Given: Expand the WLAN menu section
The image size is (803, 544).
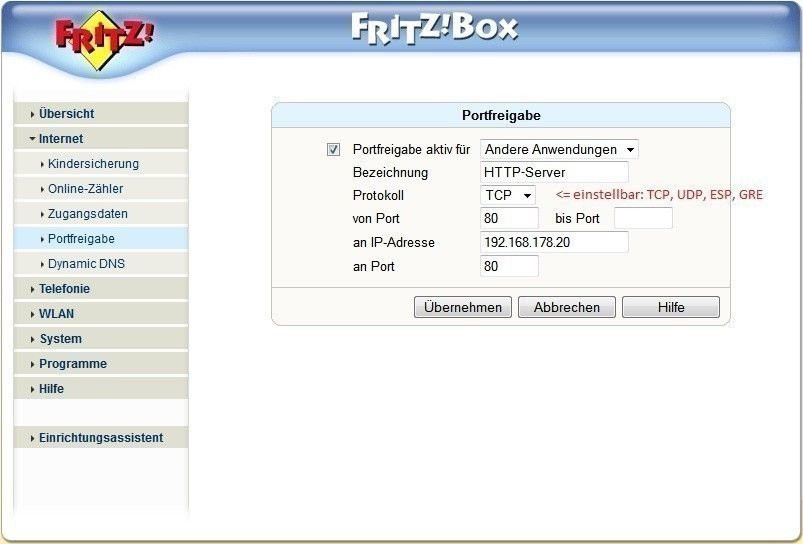Looking at the screenshot, I should 101,314.
